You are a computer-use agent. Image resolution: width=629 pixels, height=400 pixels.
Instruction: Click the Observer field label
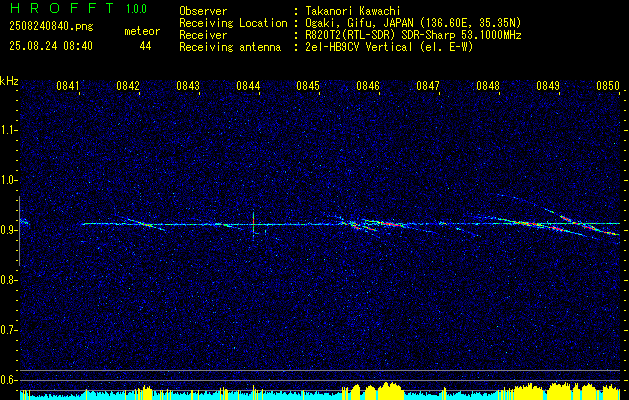point(203,11)
